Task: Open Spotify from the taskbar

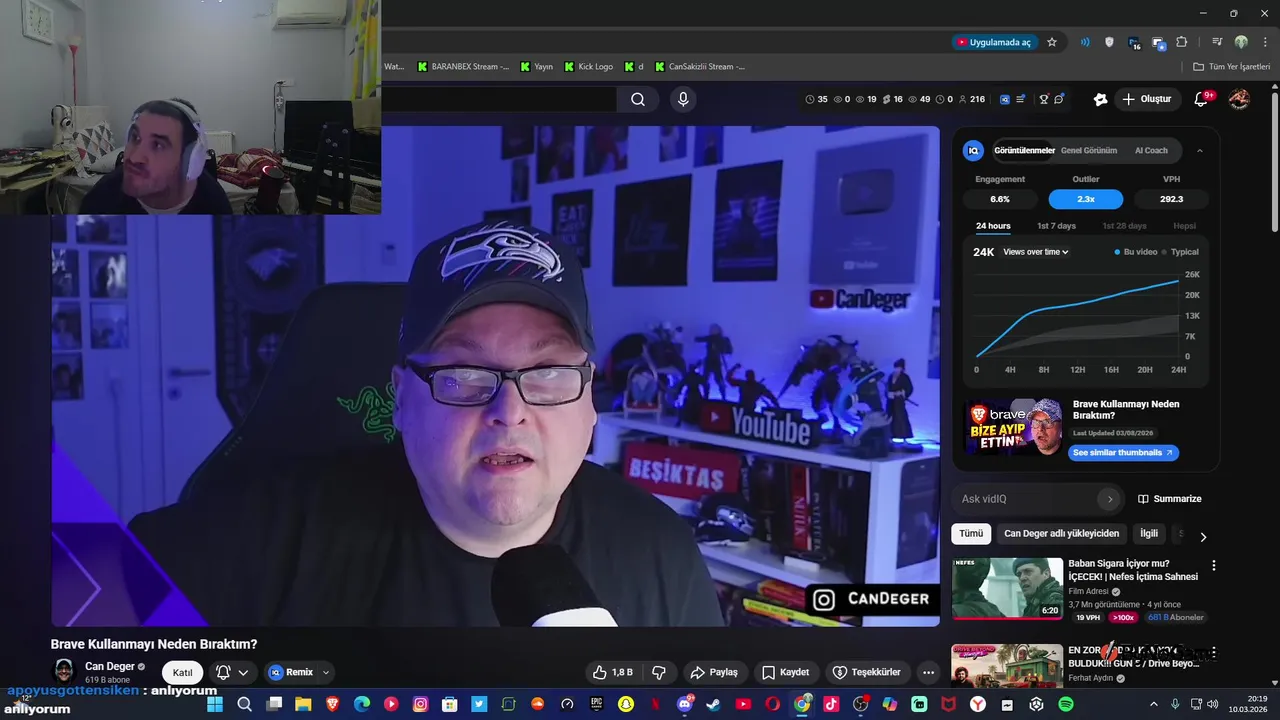Action: (1066, 704)
